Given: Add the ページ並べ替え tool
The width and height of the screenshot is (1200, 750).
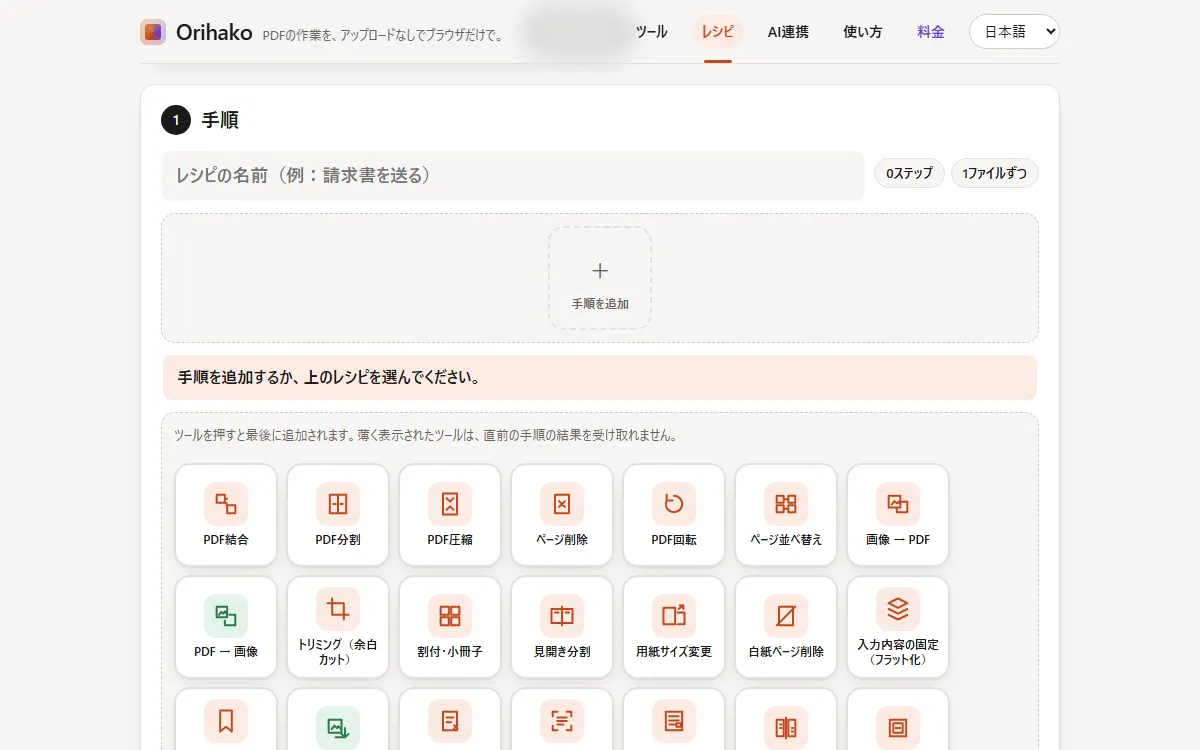Looking at the screenshot, I should click(x=786, y=515).
